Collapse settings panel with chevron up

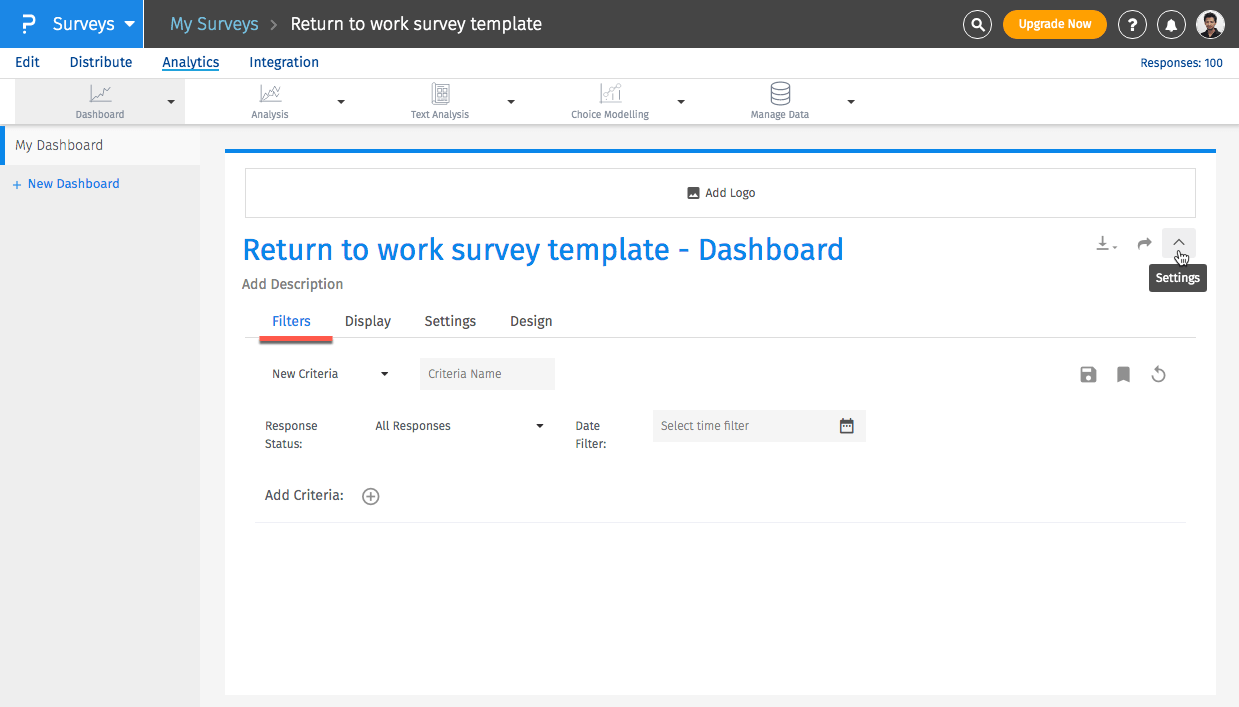click(1179, 243)
